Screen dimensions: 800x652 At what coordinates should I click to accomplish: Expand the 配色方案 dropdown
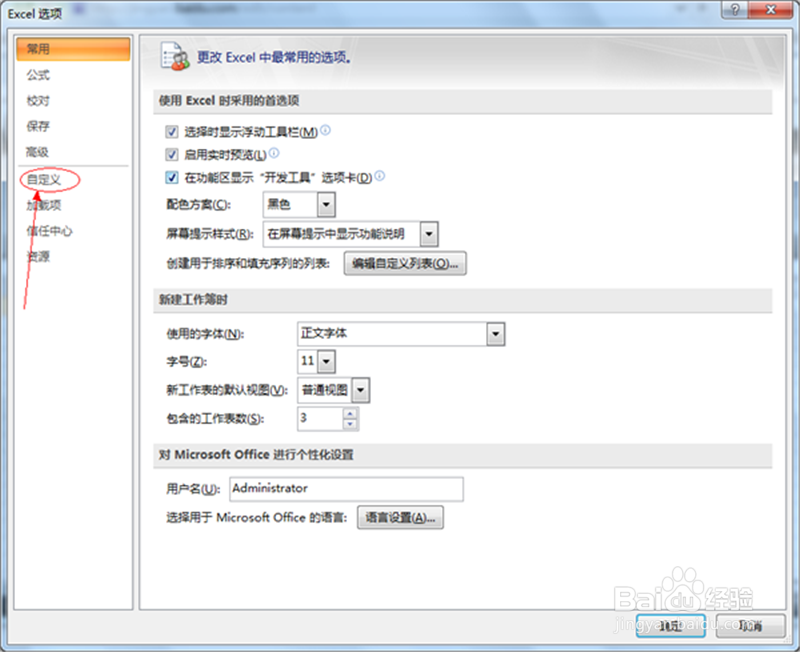pos(326,205)
